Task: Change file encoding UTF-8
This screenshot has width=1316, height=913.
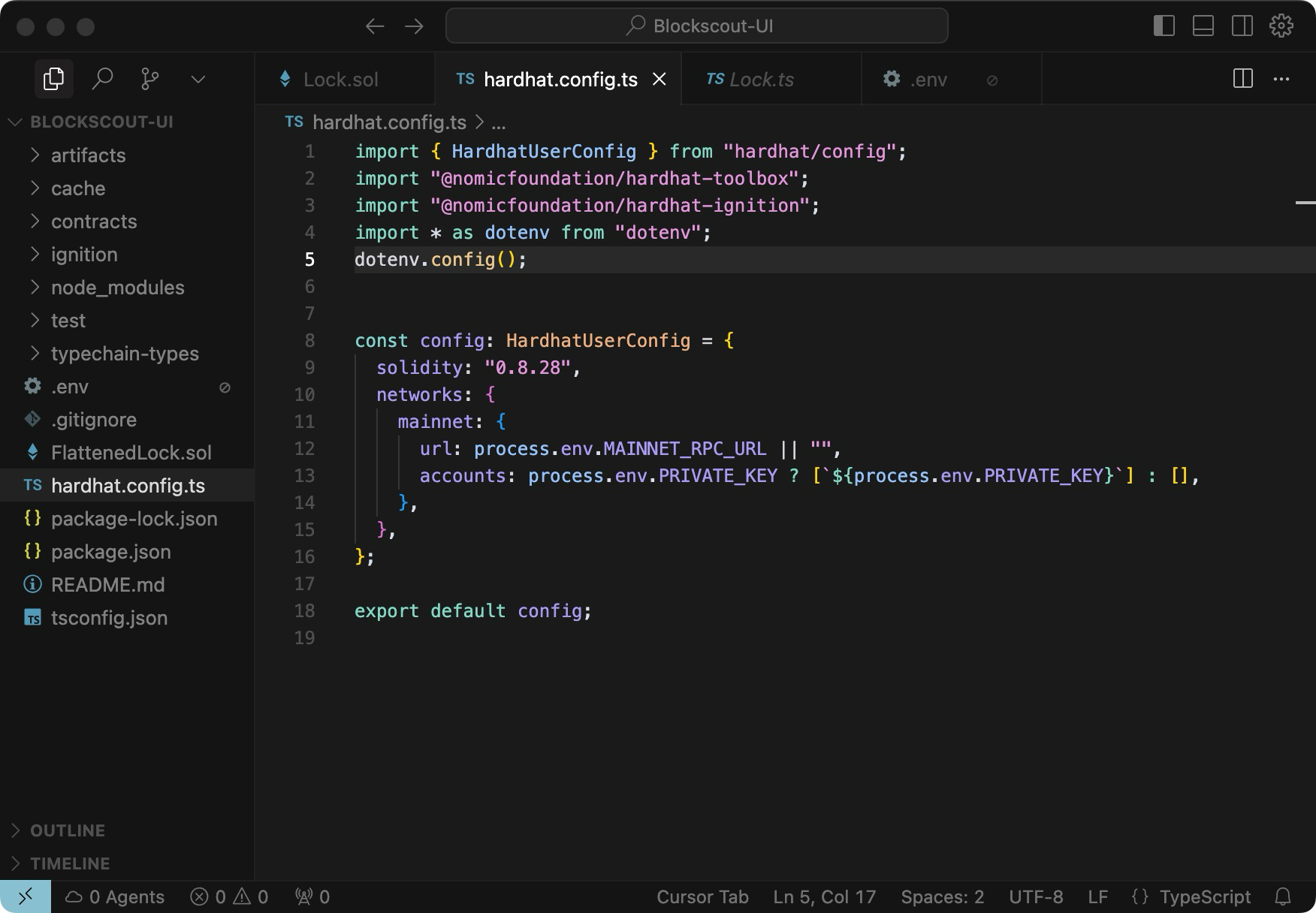Action: (x=1036, y=896)
